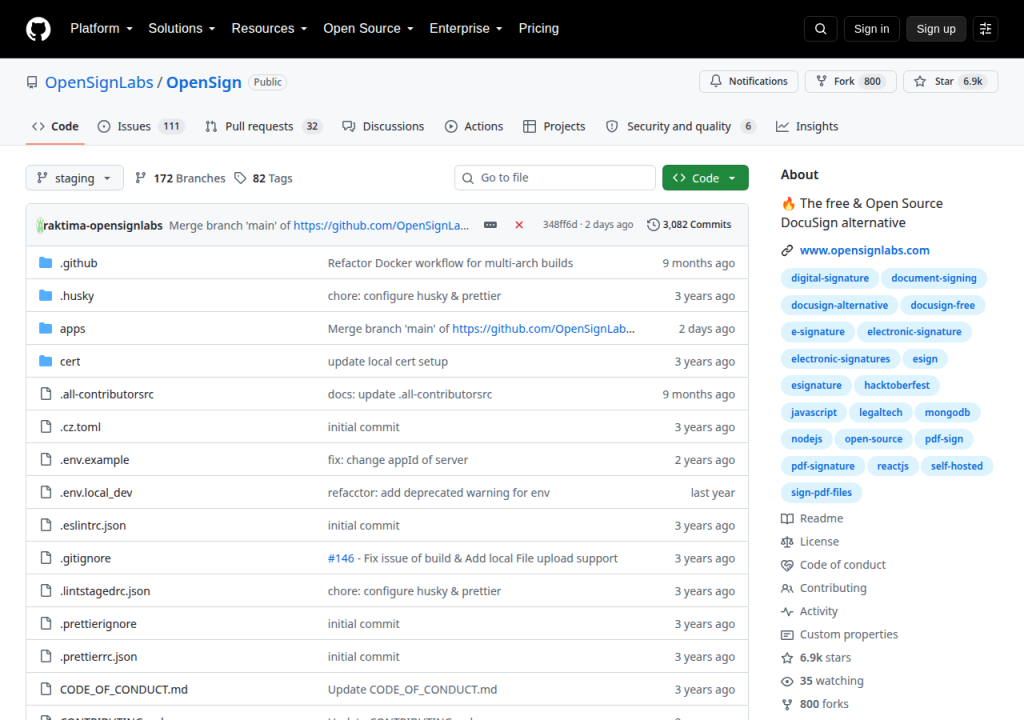Open the .eslintrc.json file
This screenshot has height=720, width=1024.
point(93,525)
